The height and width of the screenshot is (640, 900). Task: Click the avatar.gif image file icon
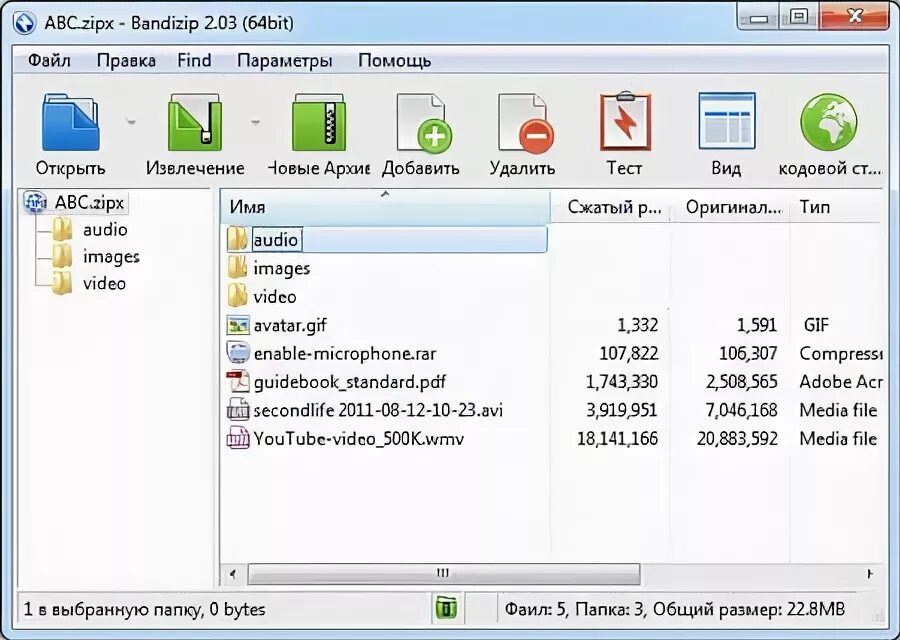click(x=238, y=325)
